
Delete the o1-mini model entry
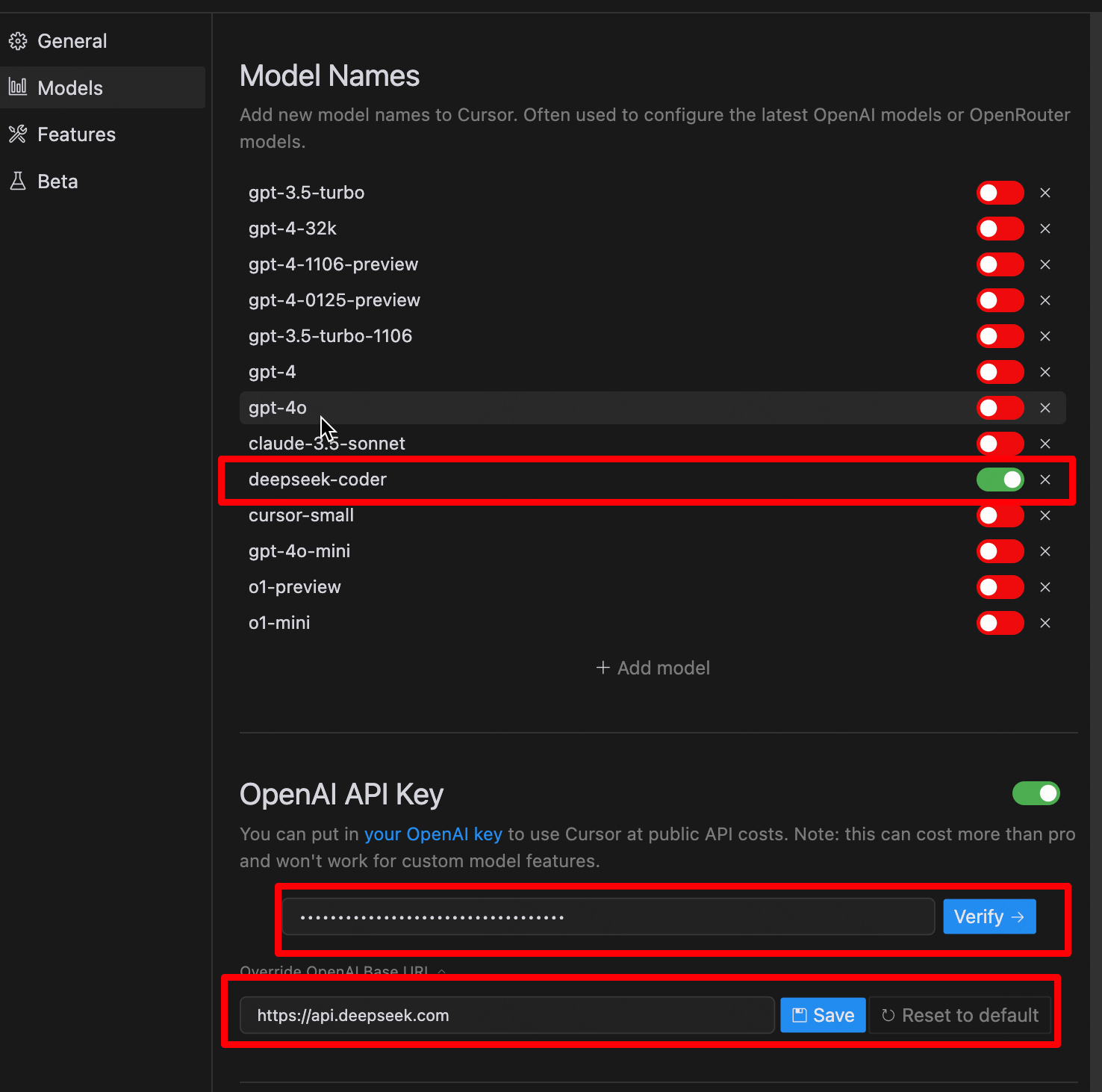tap(1045, 623)
